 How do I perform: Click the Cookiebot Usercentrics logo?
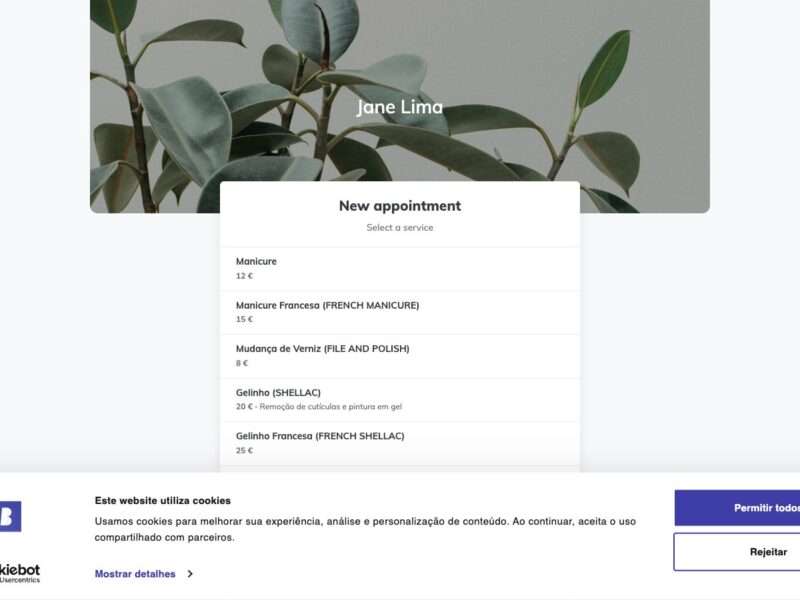click(19, 573)
